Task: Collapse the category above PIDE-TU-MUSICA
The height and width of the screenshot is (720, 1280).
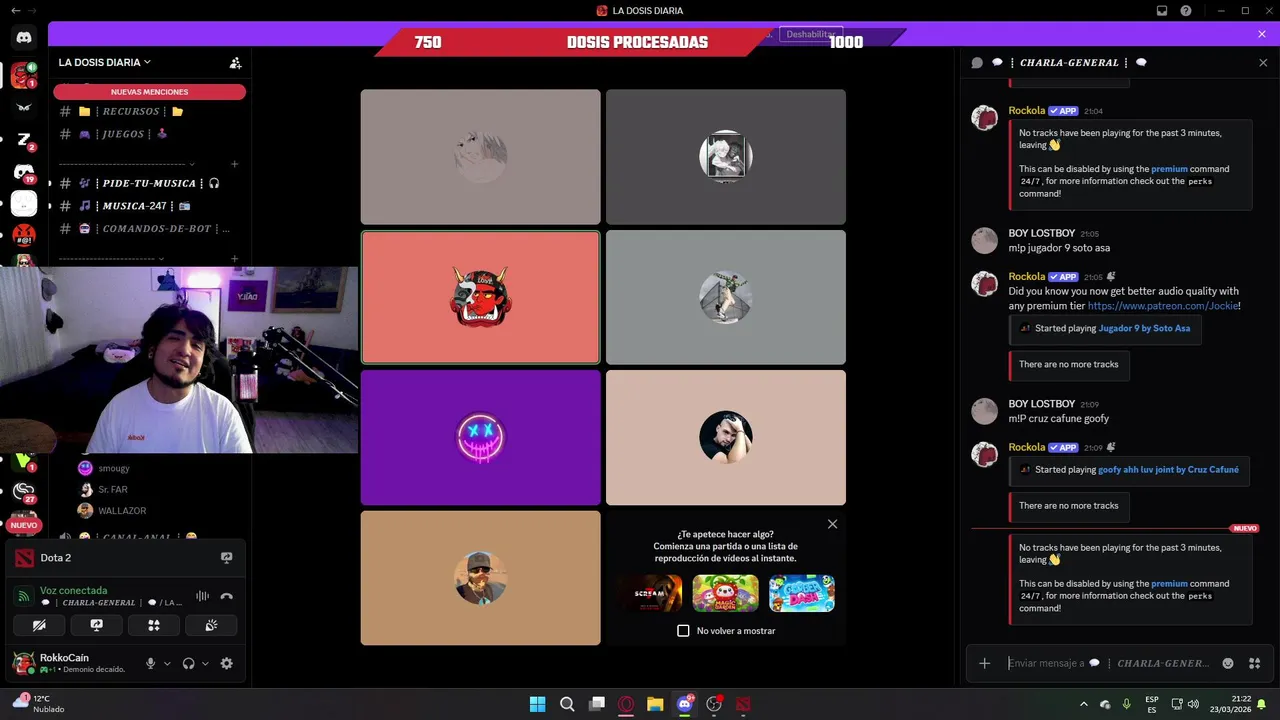Action: coord(126,164)
